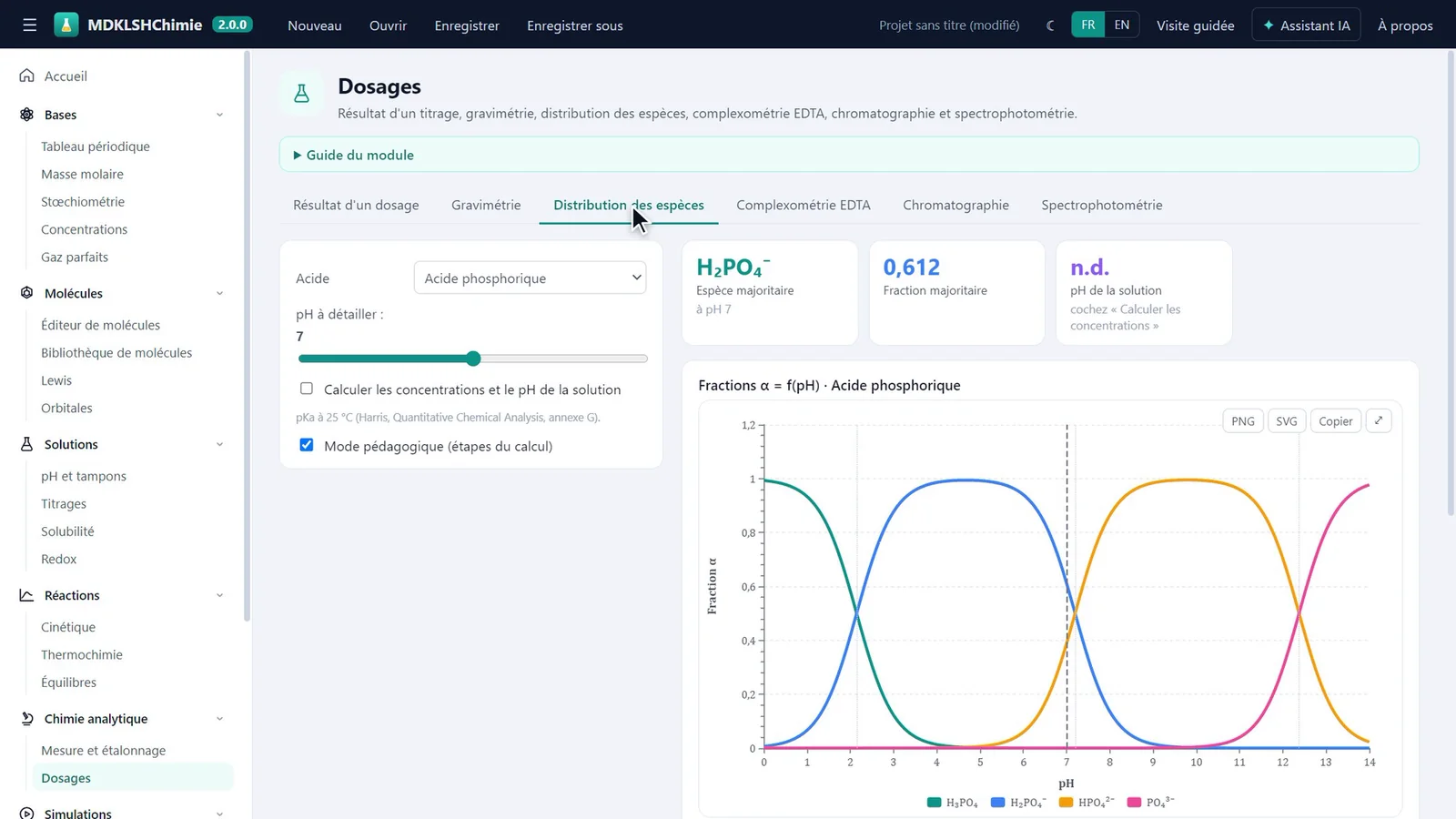Collapse the Bases sidebar section chevron
1456x819 pixels.
[219, 115]
